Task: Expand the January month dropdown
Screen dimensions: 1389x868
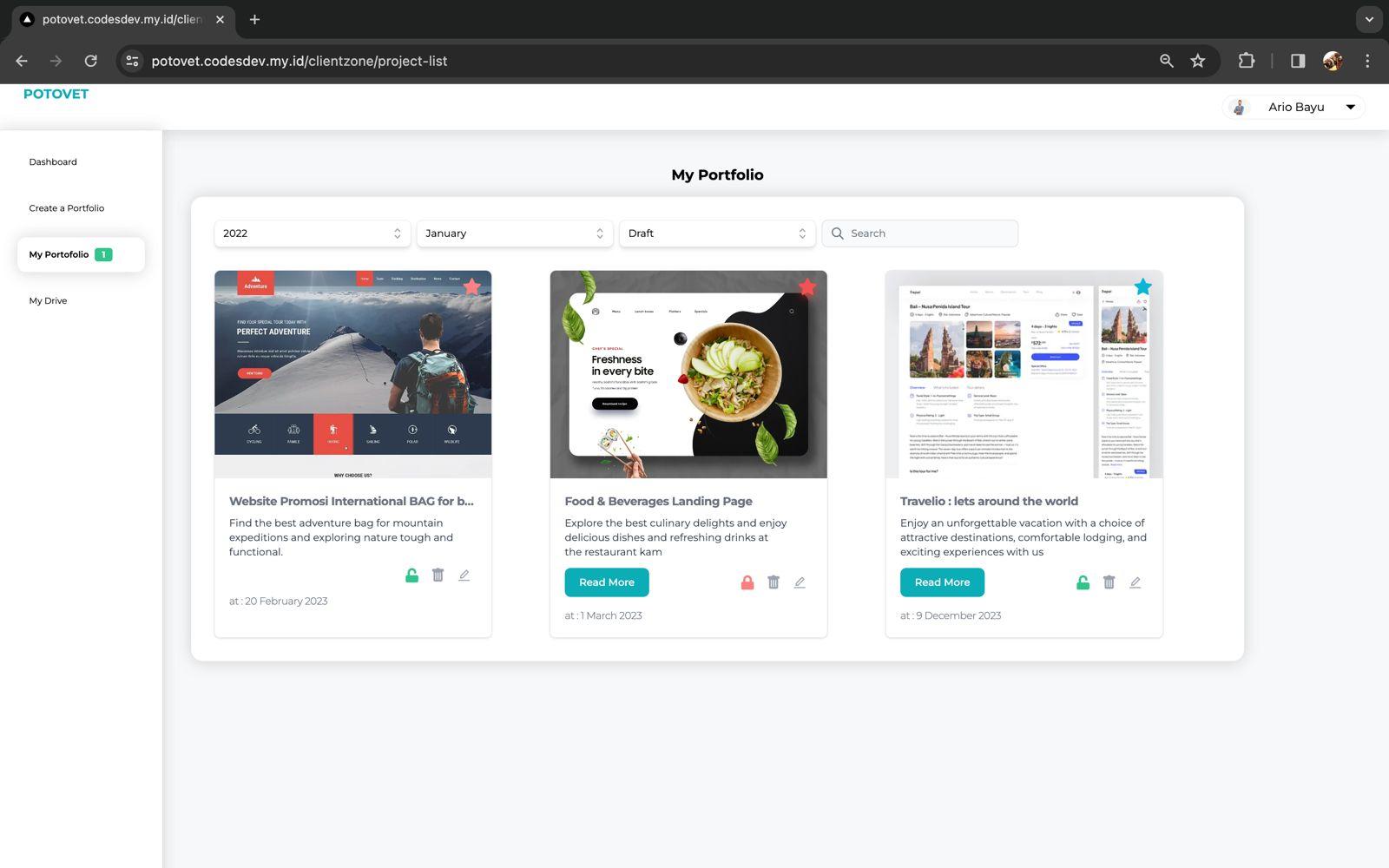Action: coord(514,233)
